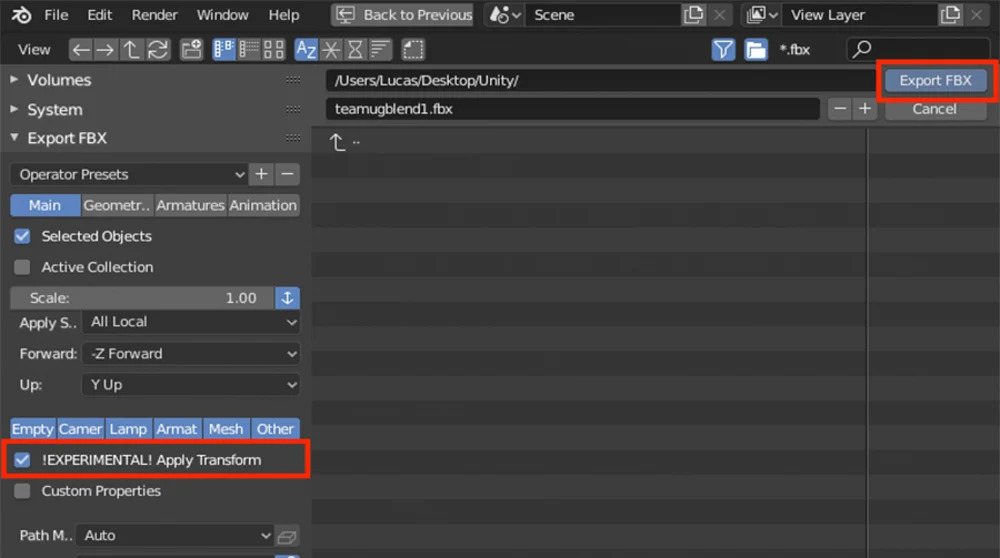The image size is (1000, 558).
Task: Sort files alphabetically
Action: click(306, 50)
